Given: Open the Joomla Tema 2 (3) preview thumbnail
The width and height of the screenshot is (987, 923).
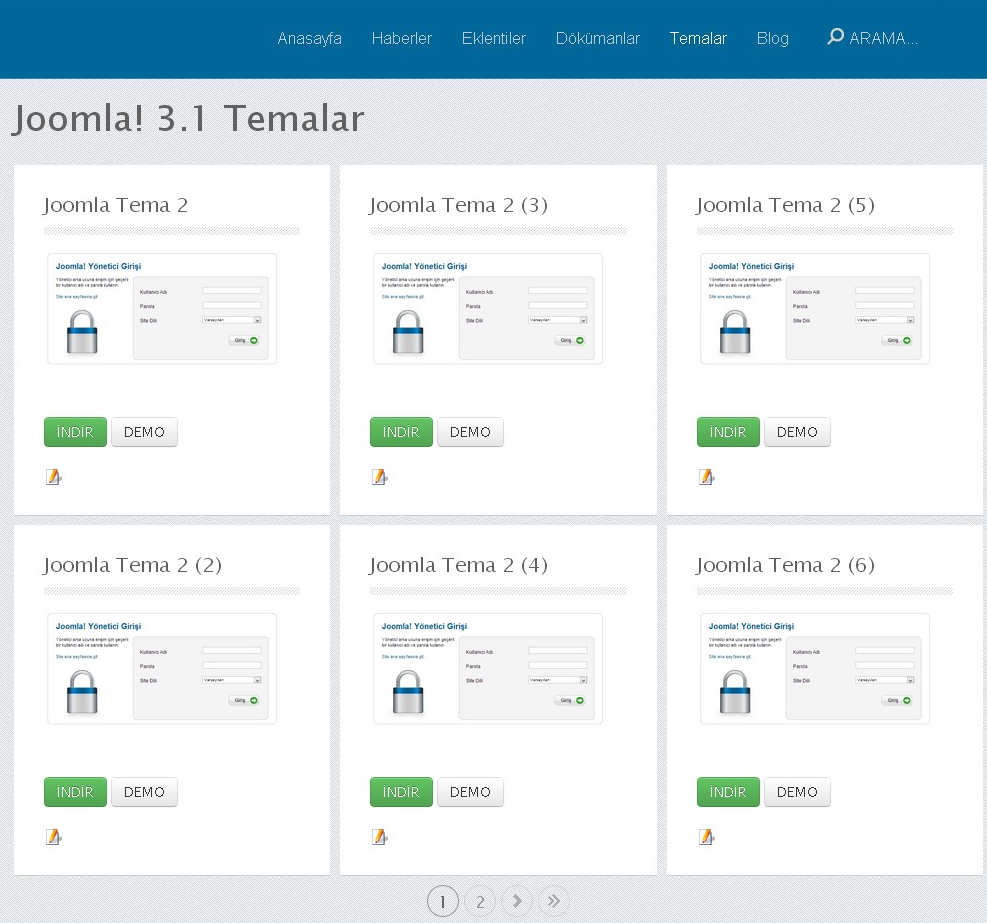Looking at the screenshot, I should pyautogui.click(x=488, y=309).
